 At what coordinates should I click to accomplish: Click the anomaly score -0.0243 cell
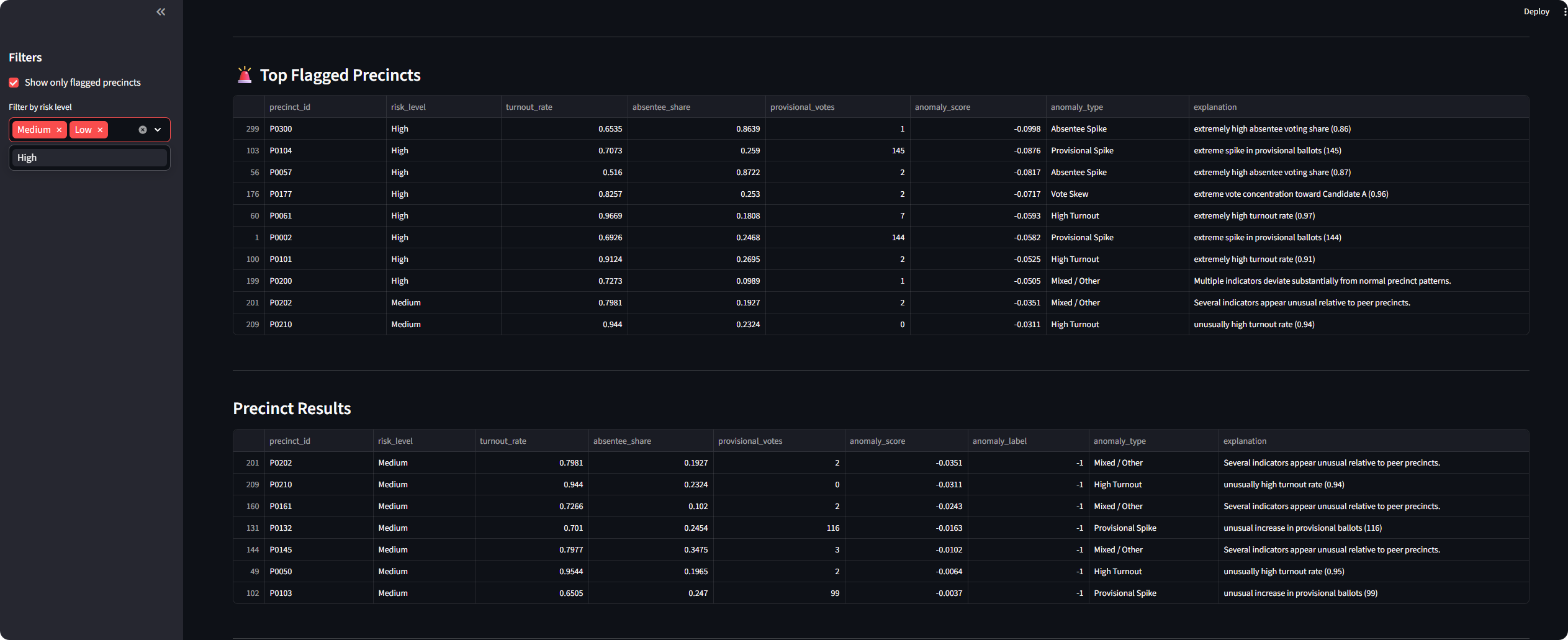[906, 506]
